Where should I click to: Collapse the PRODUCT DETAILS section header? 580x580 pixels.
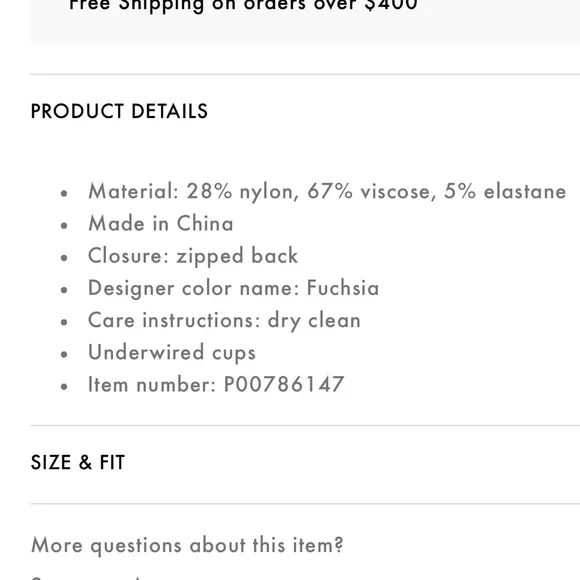119,111
